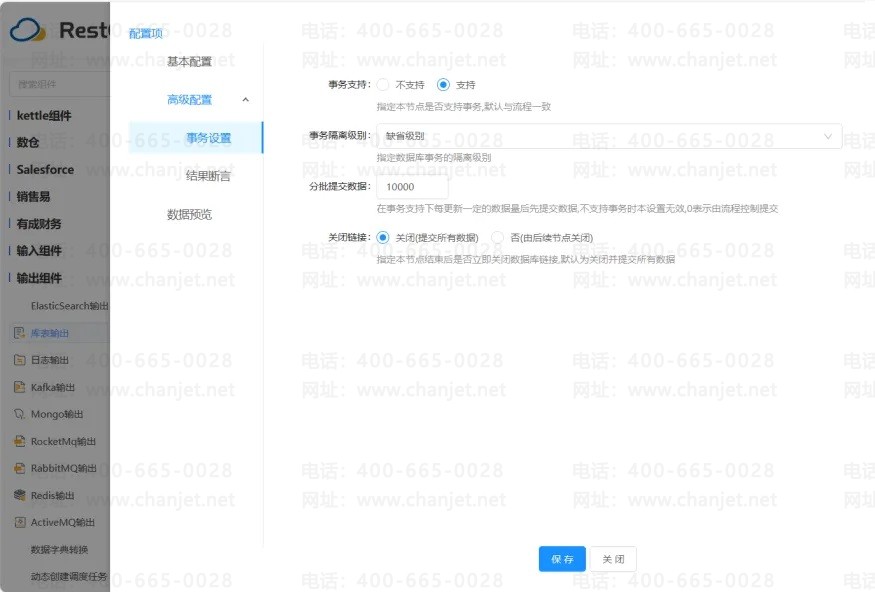The width and height of the screenshot is (875, 592).
Task: Select 动态创建调度任务 in component list
Action: point(69,576)
